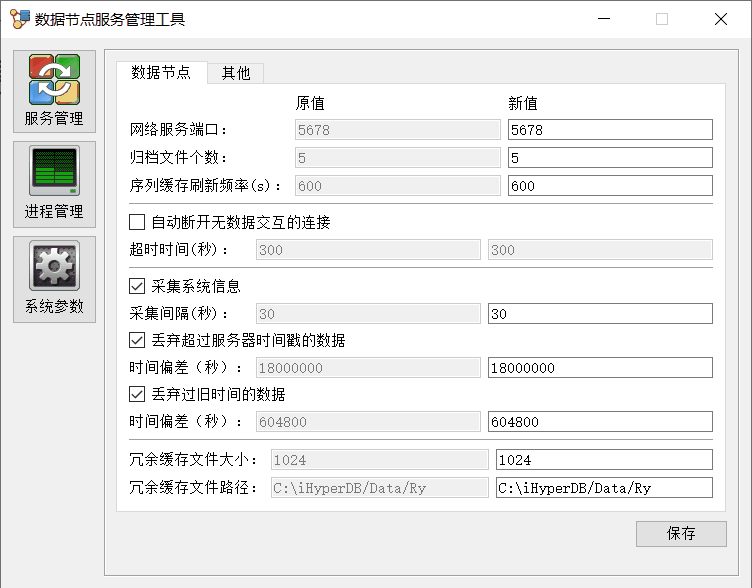Image resolution: width=752 pixels, height=588 pixels.
Task: Click the new value field for 网络服务端口
Action: point(610,130)
